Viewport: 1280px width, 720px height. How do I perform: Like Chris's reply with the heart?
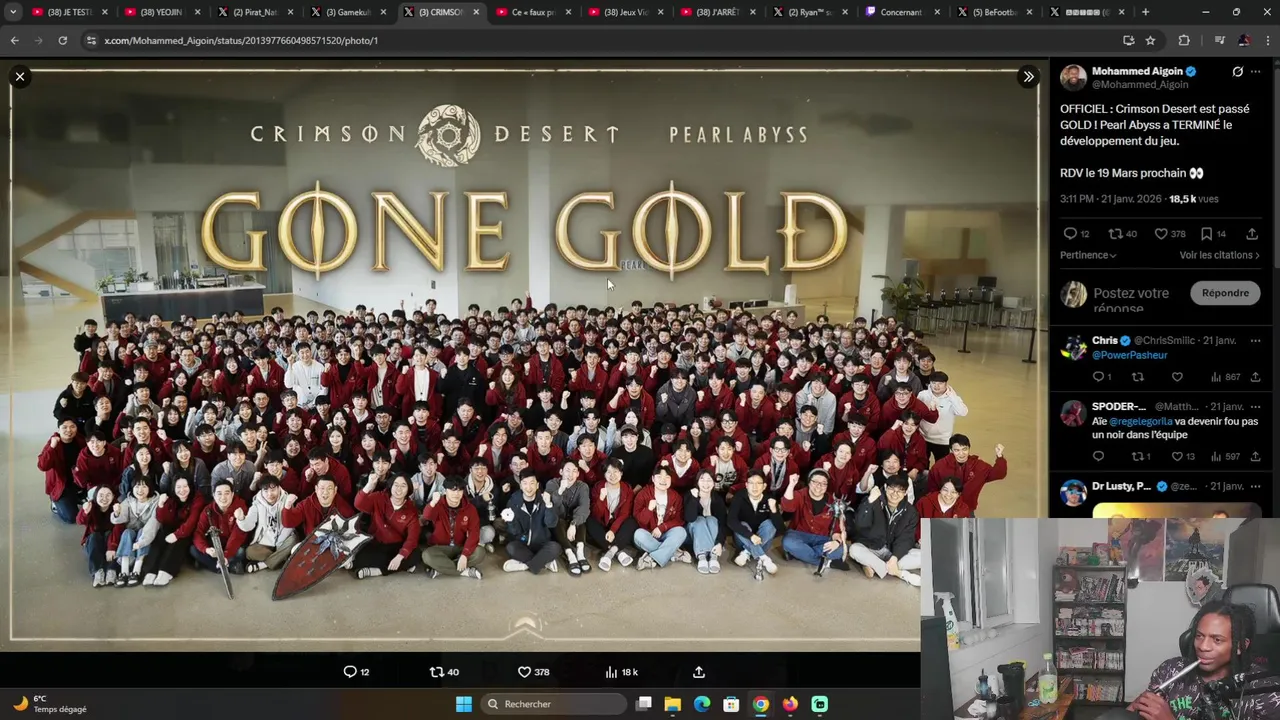(1177, 377)
